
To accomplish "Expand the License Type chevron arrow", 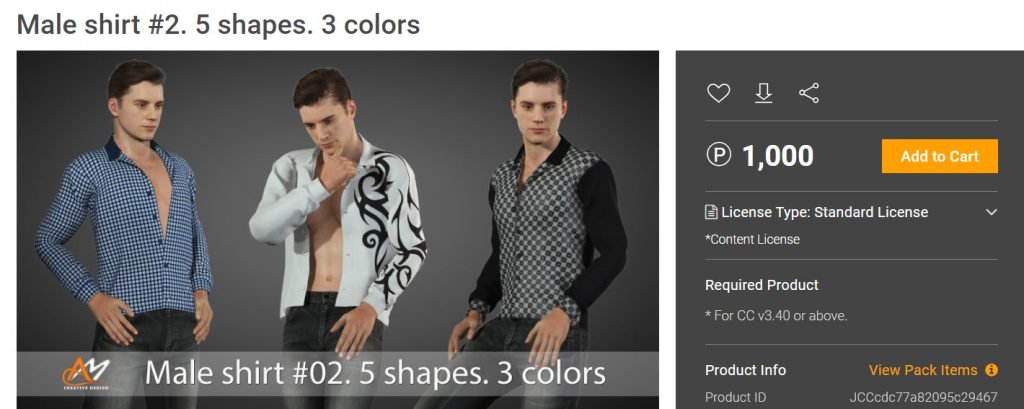I will point(991,212).
